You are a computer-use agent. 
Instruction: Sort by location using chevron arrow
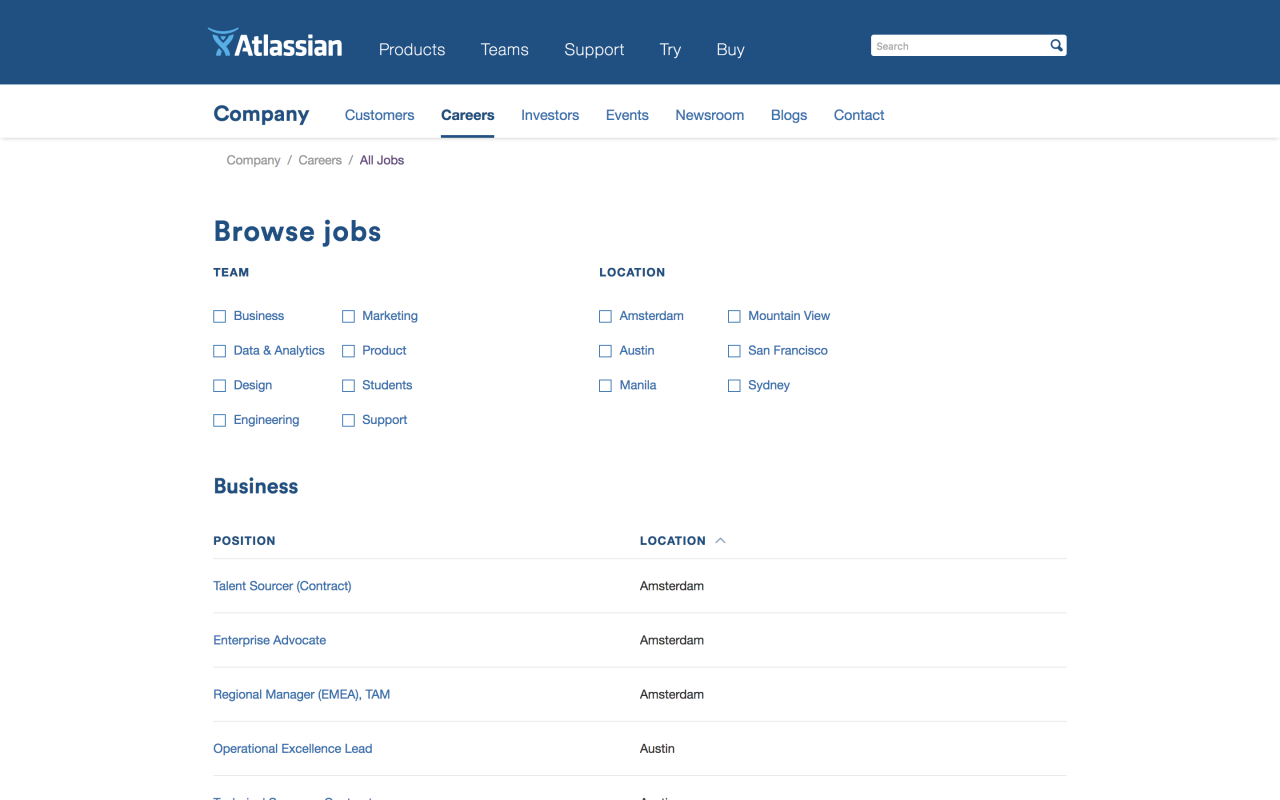tap(720, 541)
